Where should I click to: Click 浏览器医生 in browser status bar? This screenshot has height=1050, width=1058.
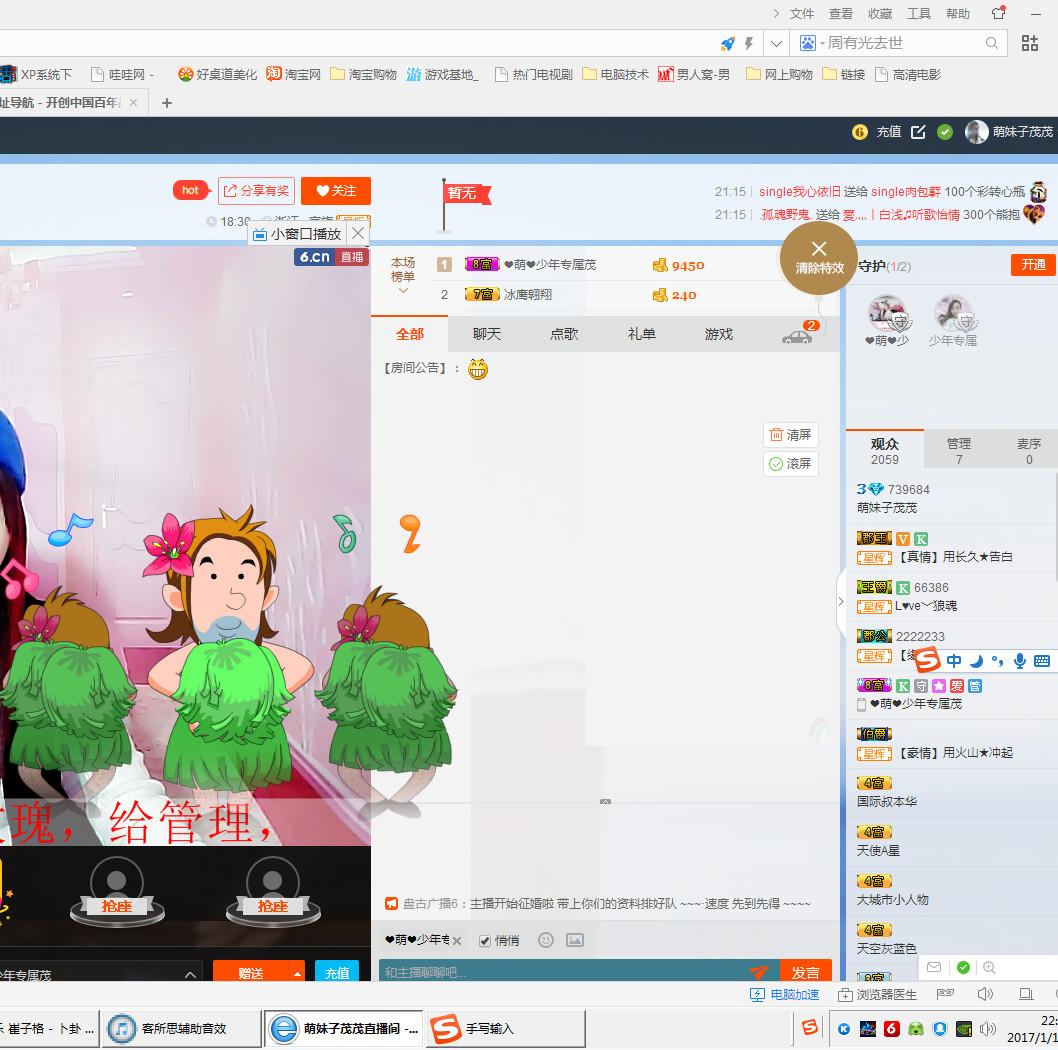pyautogui.click(x=877, y=994)
